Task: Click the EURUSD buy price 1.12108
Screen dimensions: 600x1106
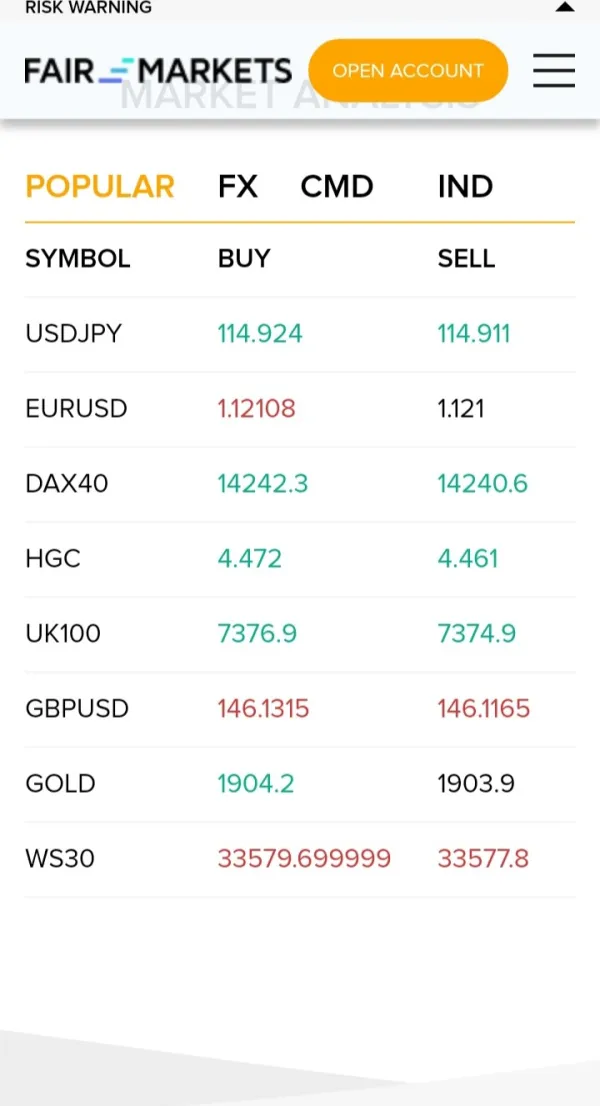Action: point(257,409)
